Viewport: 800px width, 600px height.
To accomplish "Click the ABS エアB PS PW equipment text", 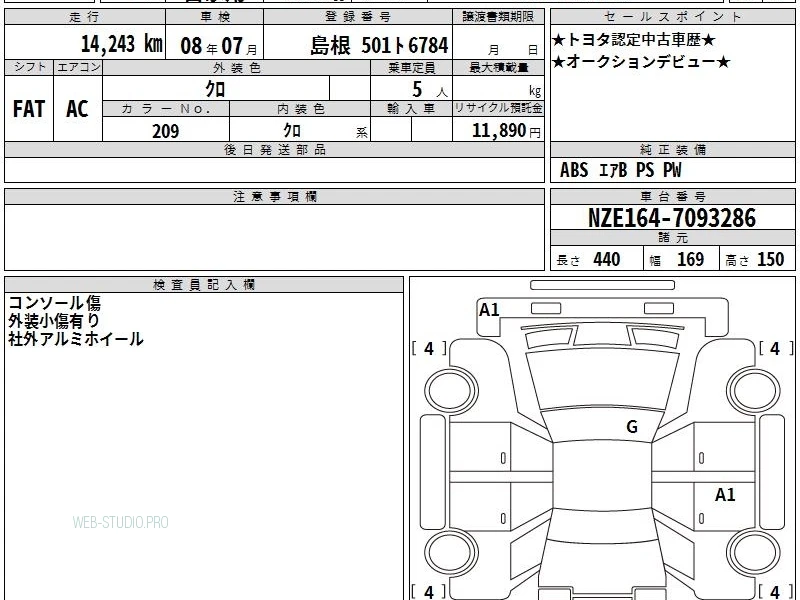I will 620,170.
